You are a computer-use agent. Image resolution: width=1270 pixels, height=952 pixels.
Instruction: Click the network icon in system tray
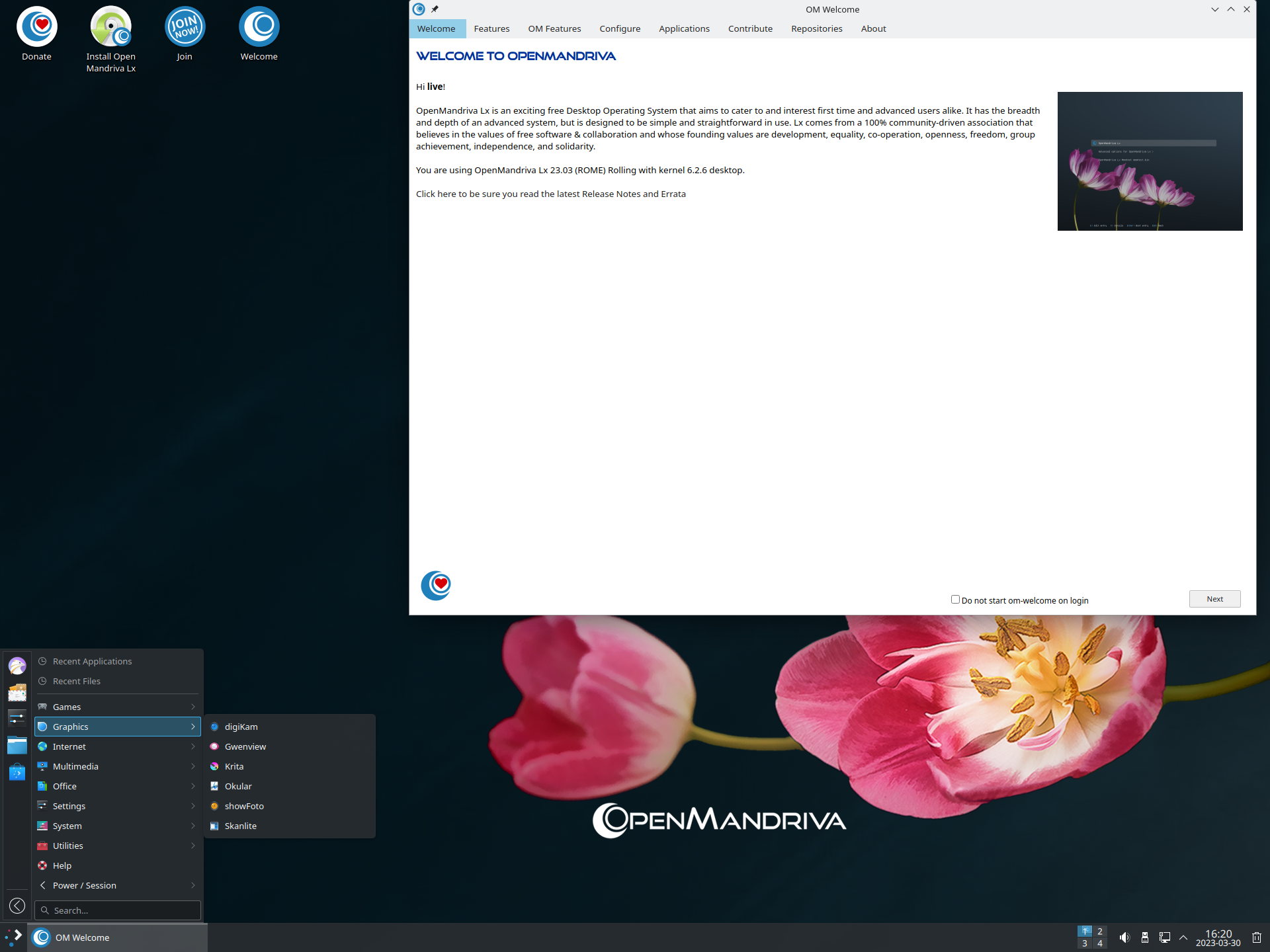pos(1165,937)
